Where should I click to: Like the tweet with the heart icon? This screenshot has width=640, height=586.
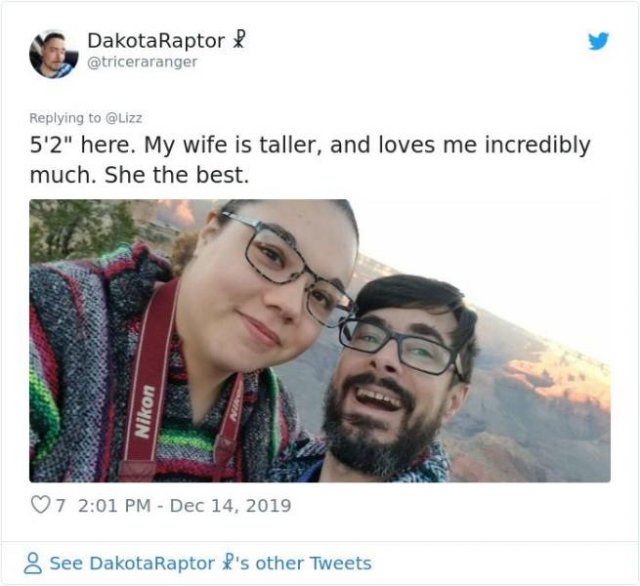40,505
